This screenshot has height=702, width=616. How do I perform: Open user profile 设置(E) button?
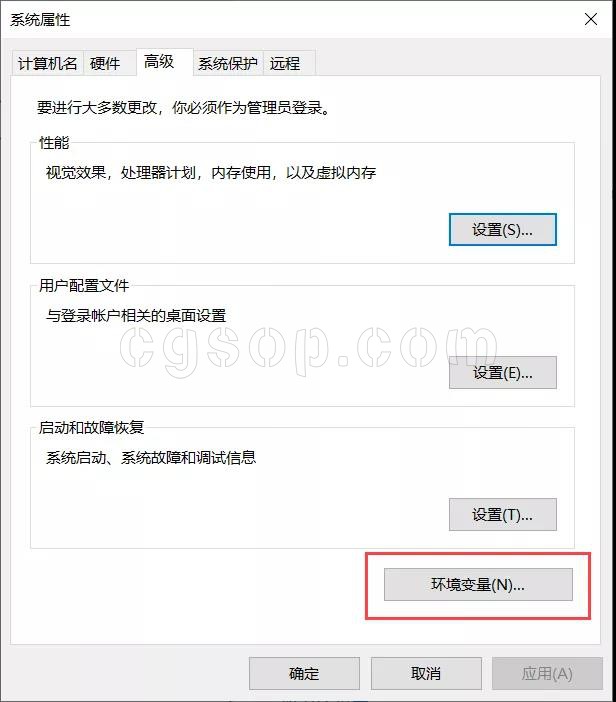tap(503, 372)
